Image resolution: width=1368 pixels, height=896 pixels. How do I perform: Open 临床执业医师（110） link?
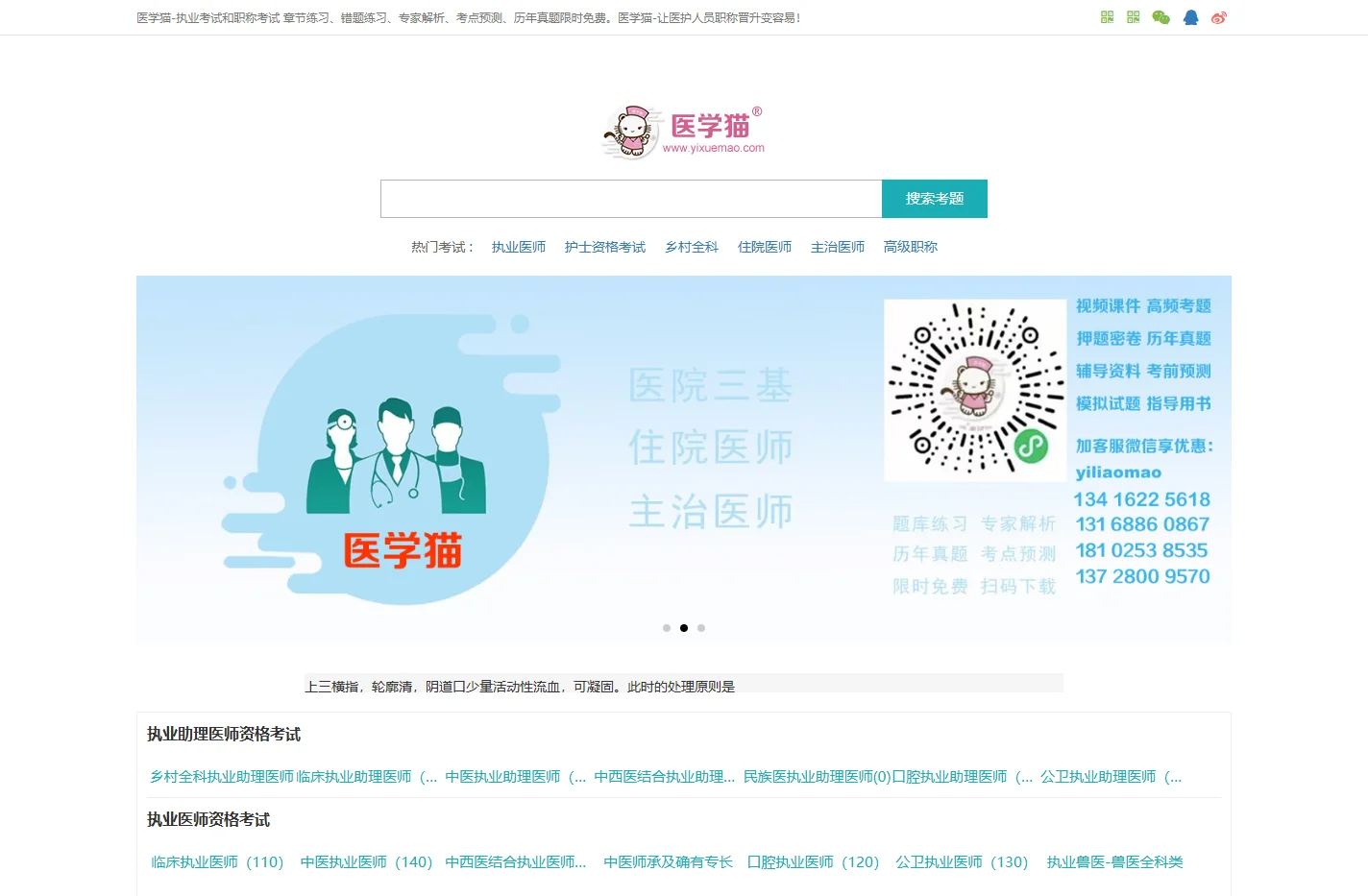tap(217, 862)
